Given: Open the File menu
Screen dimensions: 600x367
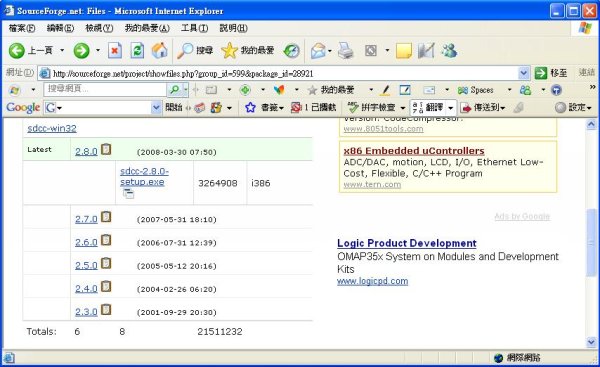Looking at the screenshot, I should [x=21, y=28].
